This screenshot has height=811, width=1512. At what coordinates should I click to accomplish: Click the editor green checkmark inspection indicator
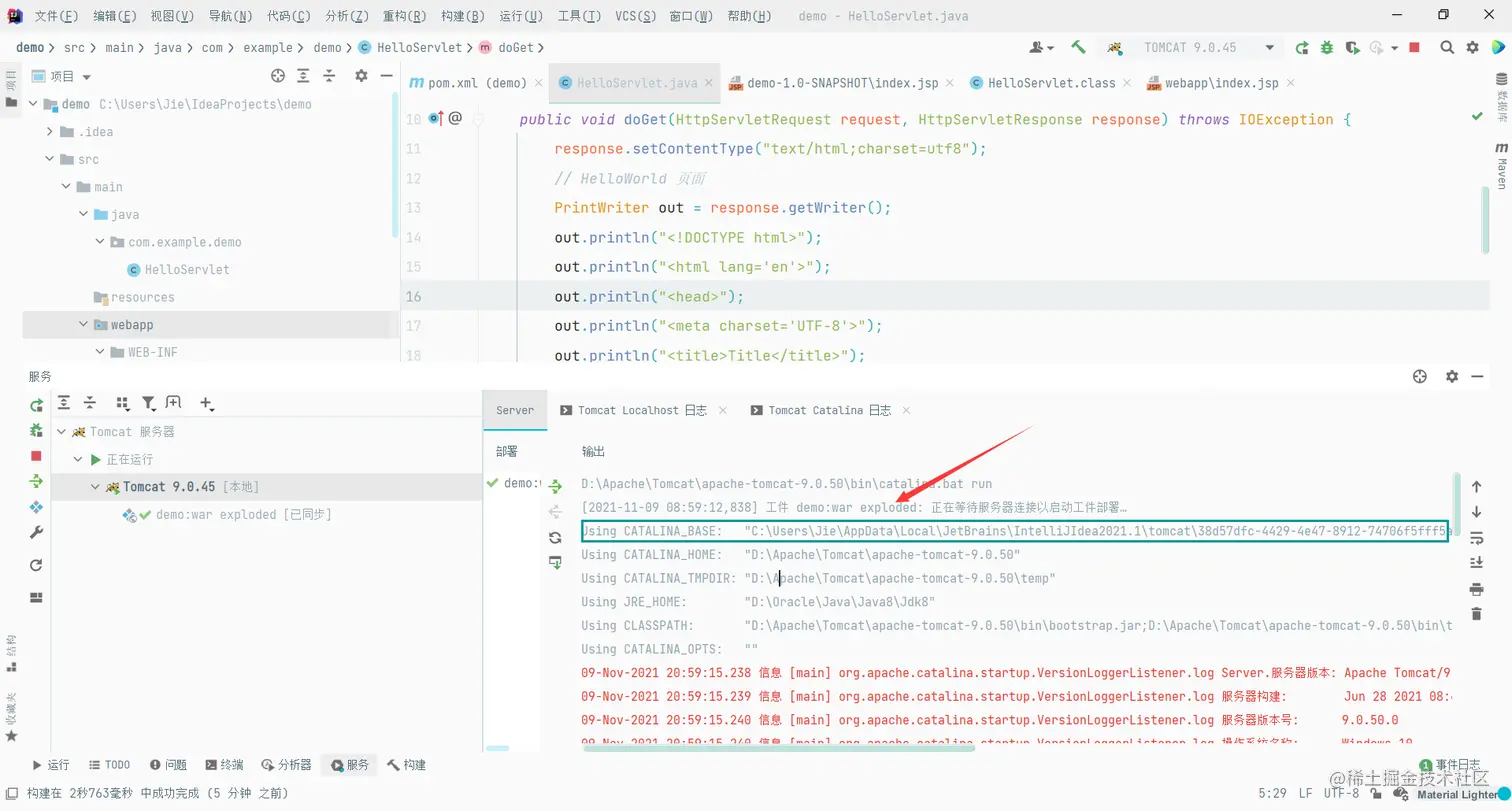point(1477,116)
